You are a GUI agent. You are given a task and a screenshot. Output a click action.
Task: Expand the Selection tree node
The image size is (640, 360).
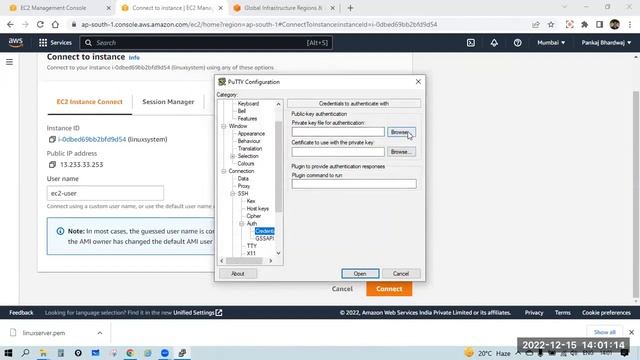coord(233,156)
